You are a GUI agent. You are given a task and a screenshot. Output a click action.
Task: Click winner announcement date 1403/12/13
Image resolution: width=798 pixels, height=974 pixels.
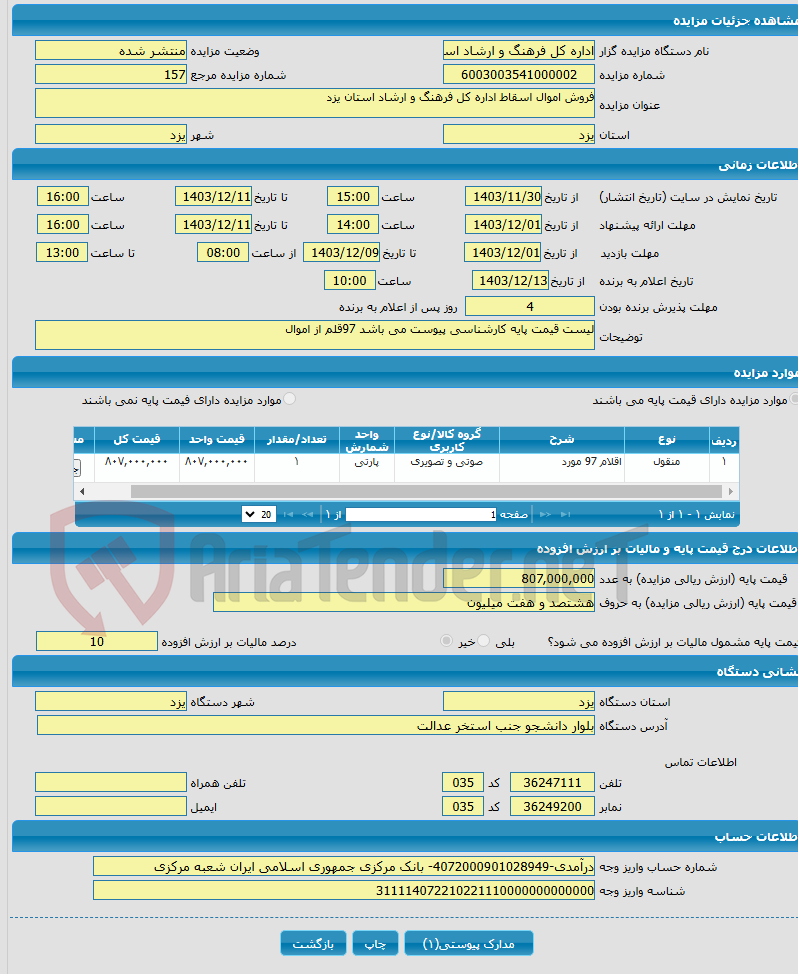(x=510, y=281)
